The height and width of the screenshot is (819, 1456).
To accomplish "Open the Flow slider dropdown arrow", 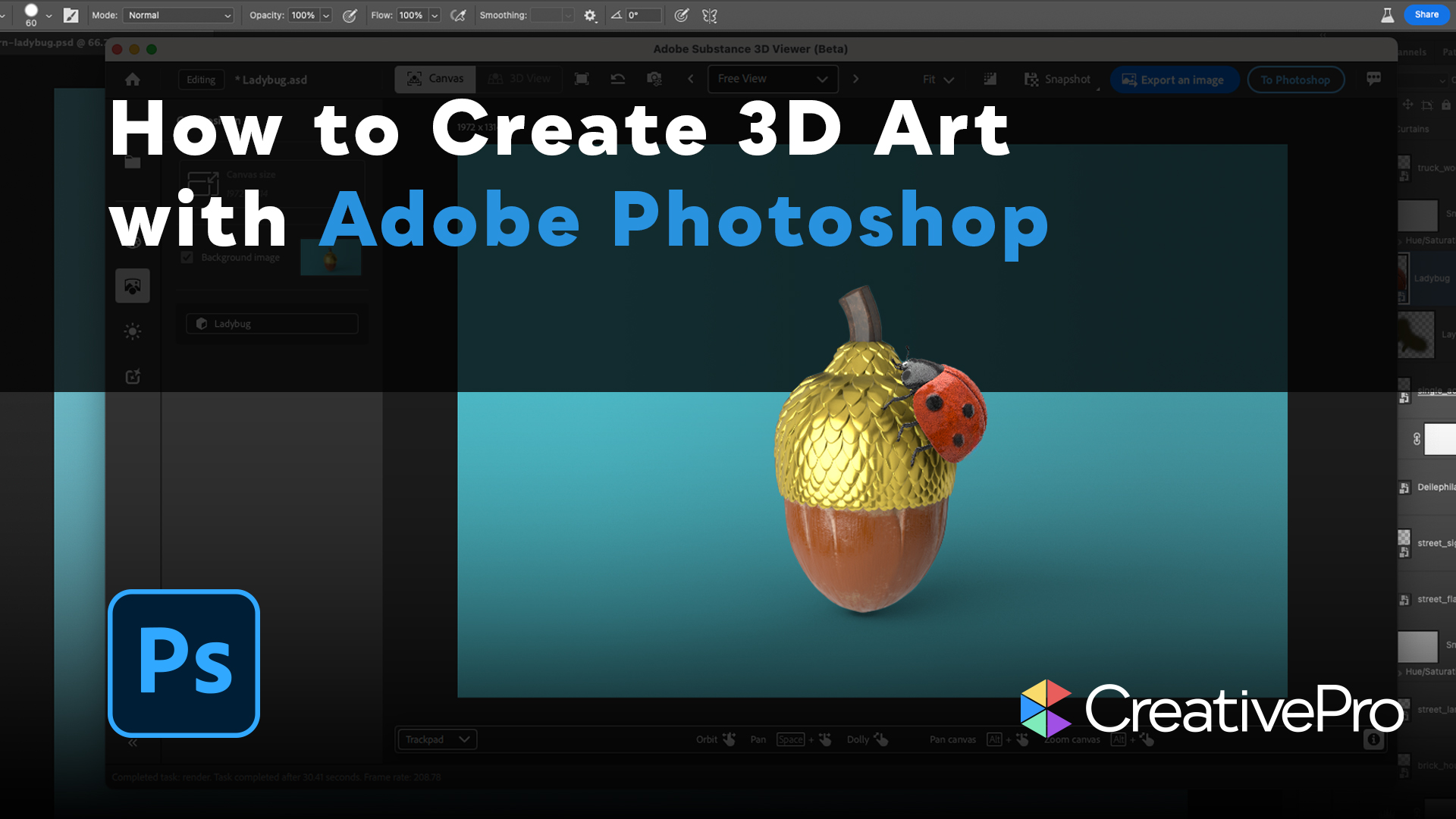I will [435, 15].
